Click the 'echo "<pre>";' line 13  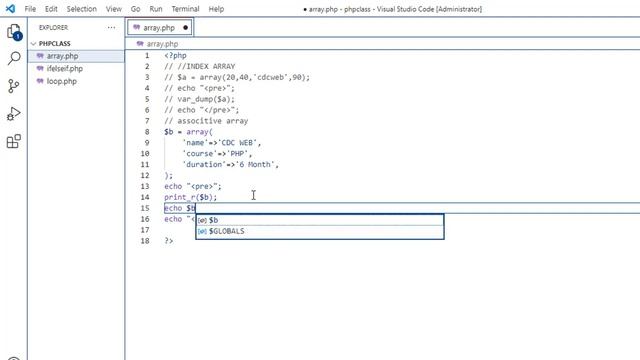click(193, 186)
